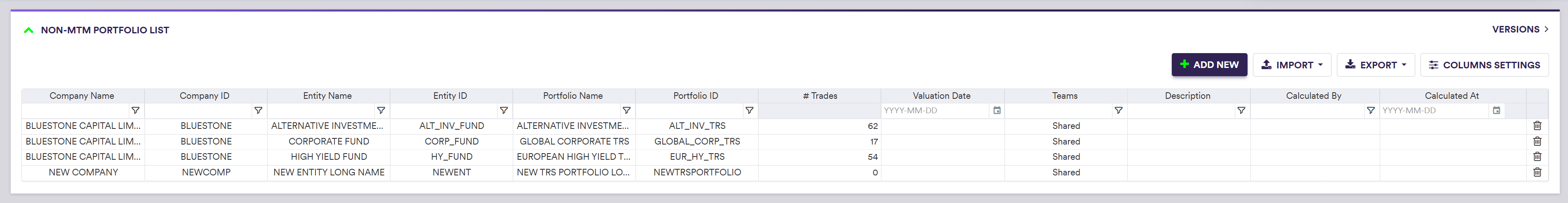Open the Teams column filter
The image size is (1568, 203).
click(1118, 111)
